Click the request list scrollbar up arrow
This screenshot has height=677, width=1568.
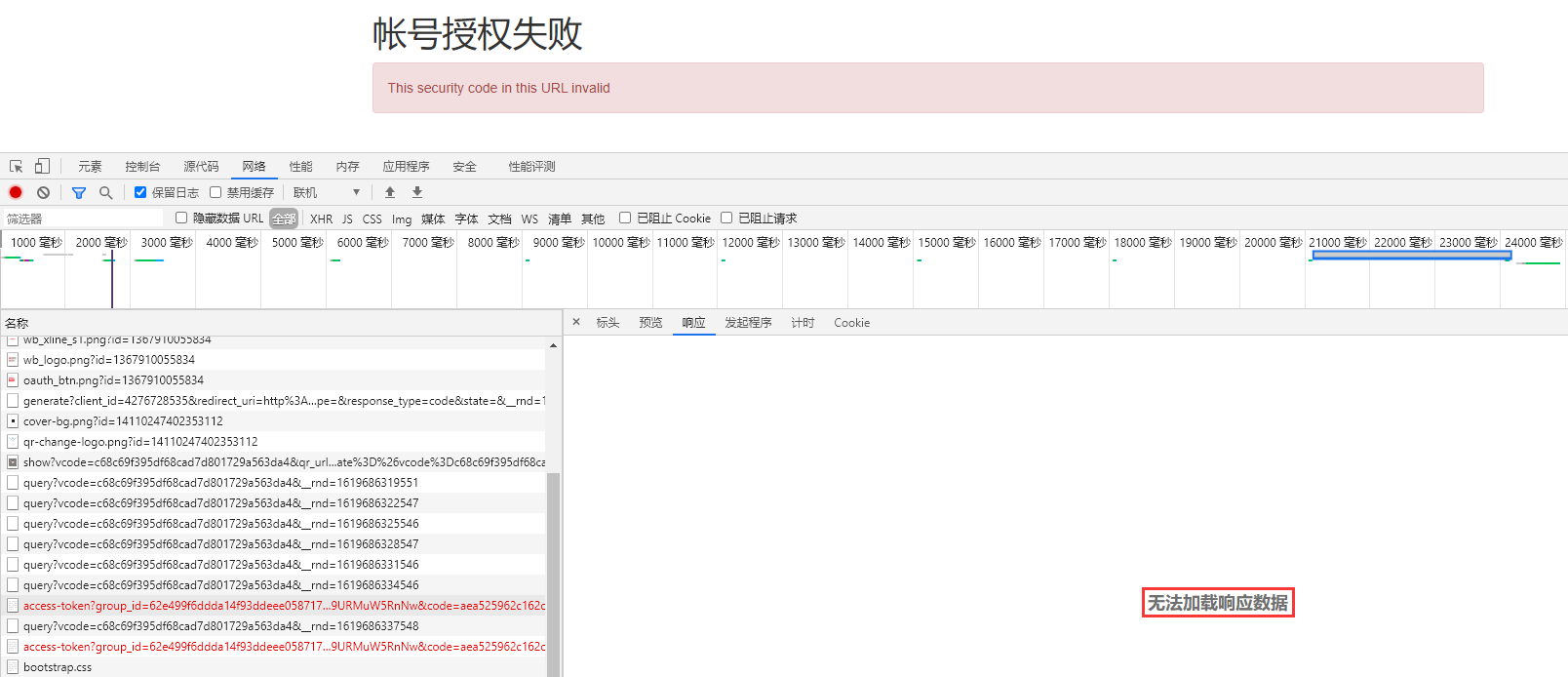click(x=553, y=345)
